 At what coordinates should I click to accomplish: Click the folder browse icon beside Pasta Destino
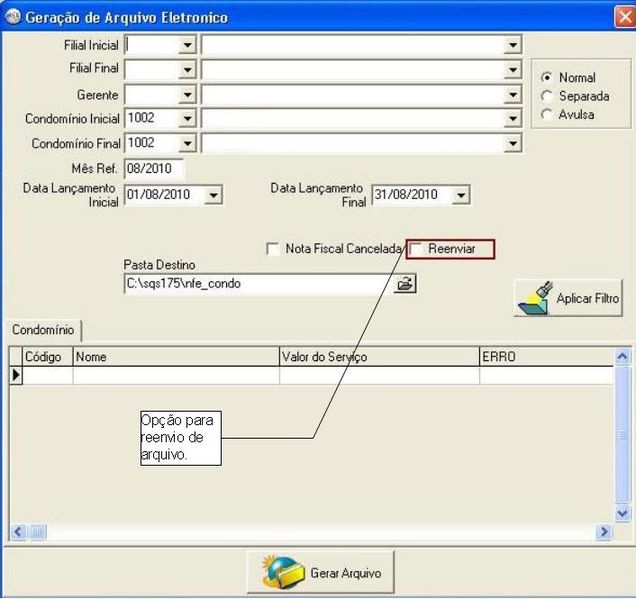(404, 284)
